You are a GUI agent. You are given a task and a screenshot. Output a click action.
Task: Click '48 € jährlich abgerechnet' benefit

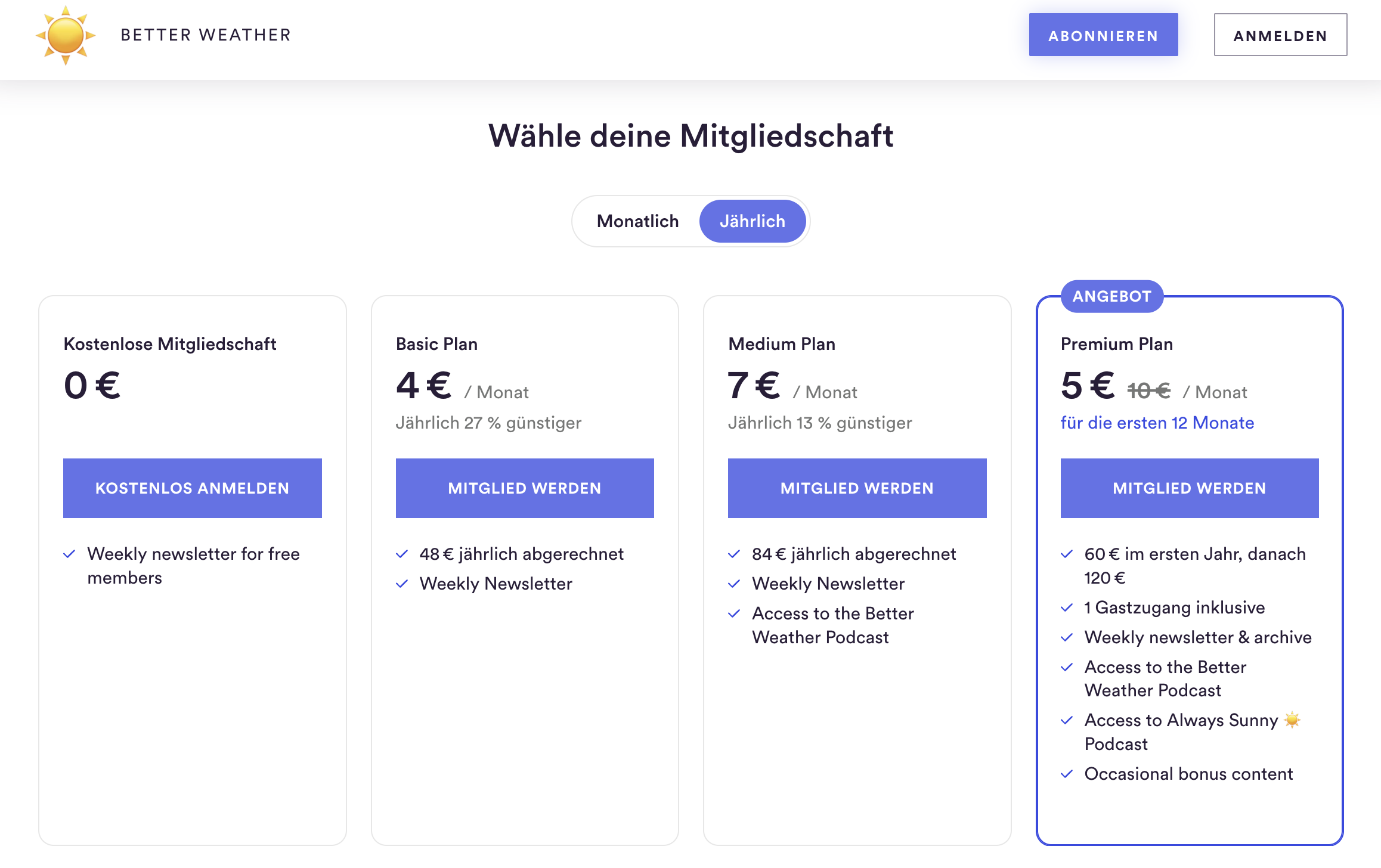[x=522, y=554]
